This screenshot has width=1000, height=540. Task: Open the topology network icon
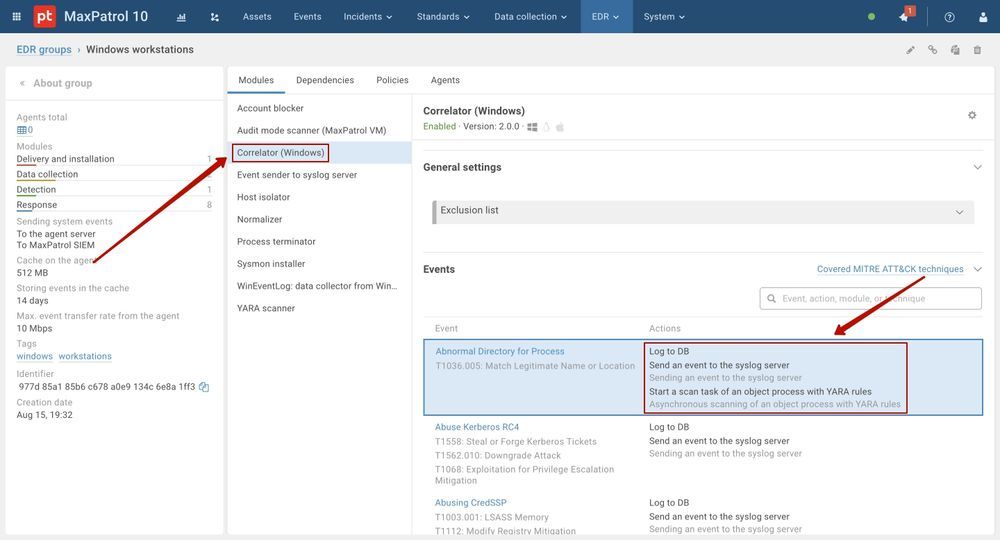click(x=215, y=17)
